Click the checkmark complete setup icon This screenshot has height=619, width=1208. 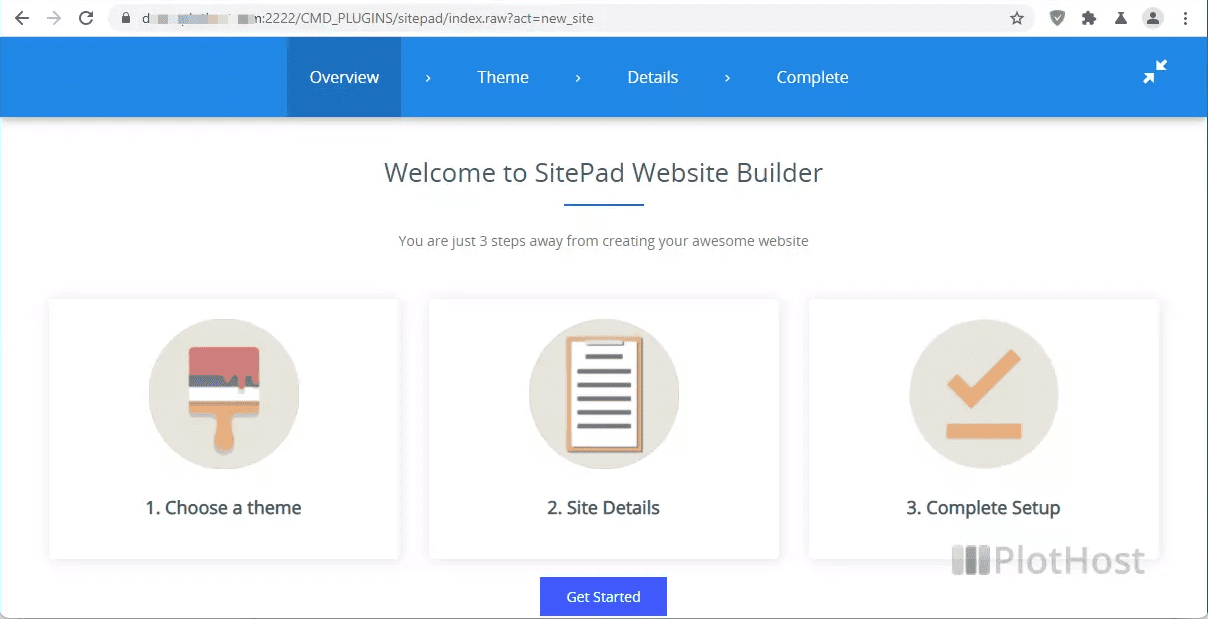[x=983, y=395]
